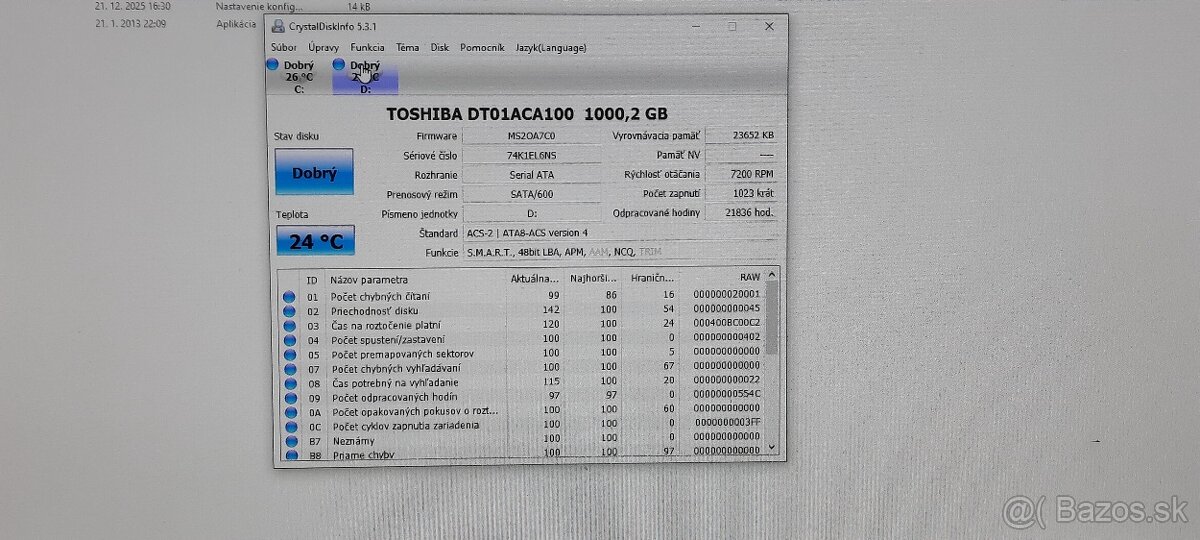Open the Pomocník menu
Image resolution: width=1200 pixels, height=540 pixels.
tap(483, 47)
